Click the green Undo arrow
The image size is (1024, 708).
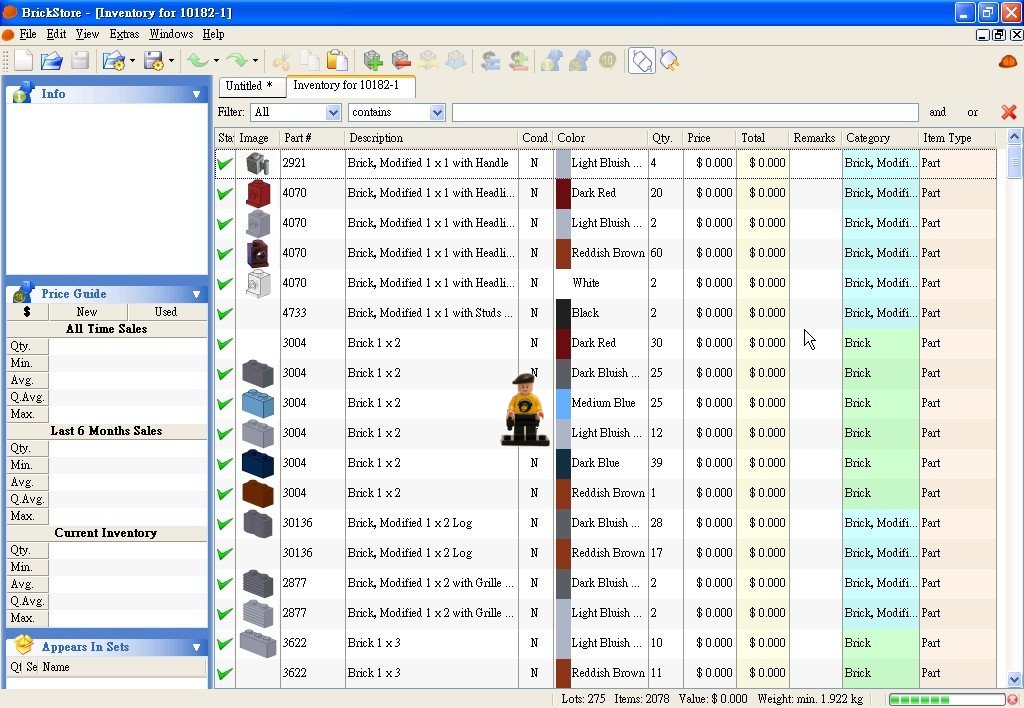tap(198, 61)
